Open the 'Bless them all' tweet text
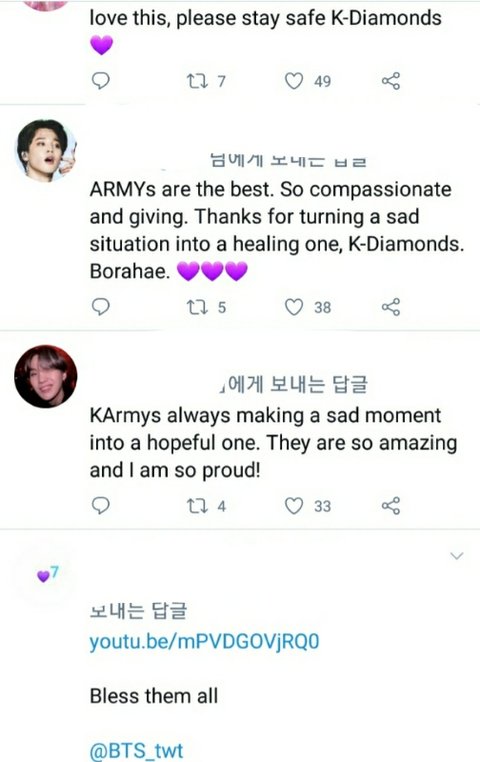The width and height of the screenshot is (480, 762). tap(154, 696)
